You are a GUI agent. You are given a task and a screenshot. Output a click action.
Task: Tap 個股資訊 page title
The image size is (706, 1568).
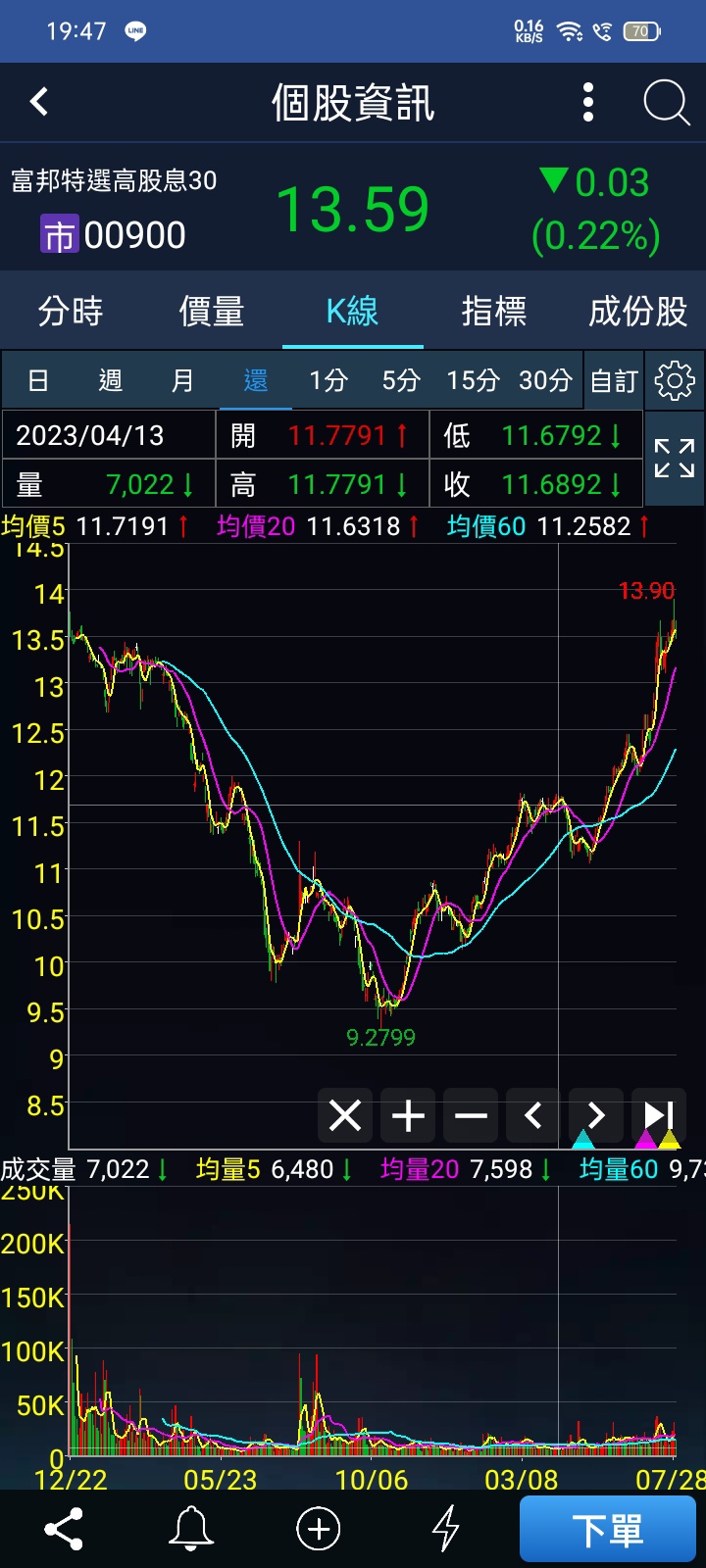click(353, 103)
